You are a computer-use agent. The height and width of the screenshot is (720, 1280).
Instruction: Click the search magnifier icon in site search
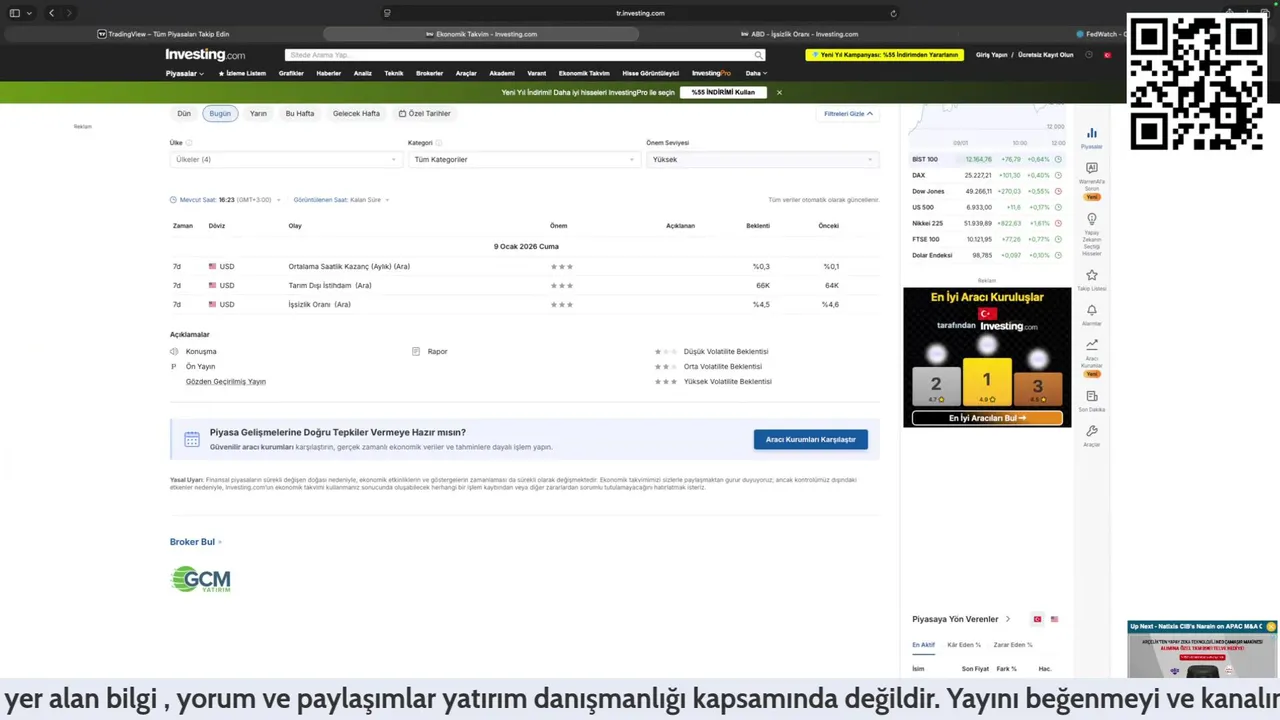coord(758,55)
